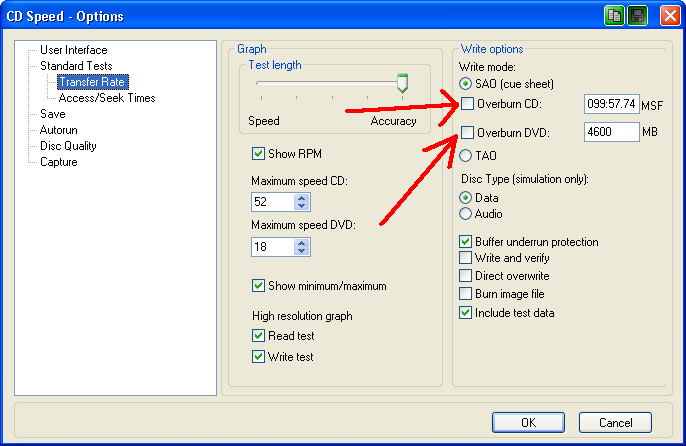Viewport: 686px width, 446px height.
Task: Click the green copy icon in title bar
Action: pos(614,16)
